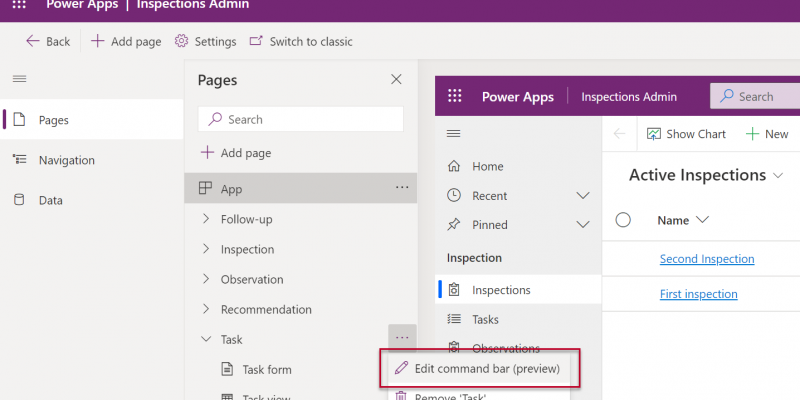The image size is (800, 400).
Task: Click the Navigation list icon
Action: coord(19,159)
